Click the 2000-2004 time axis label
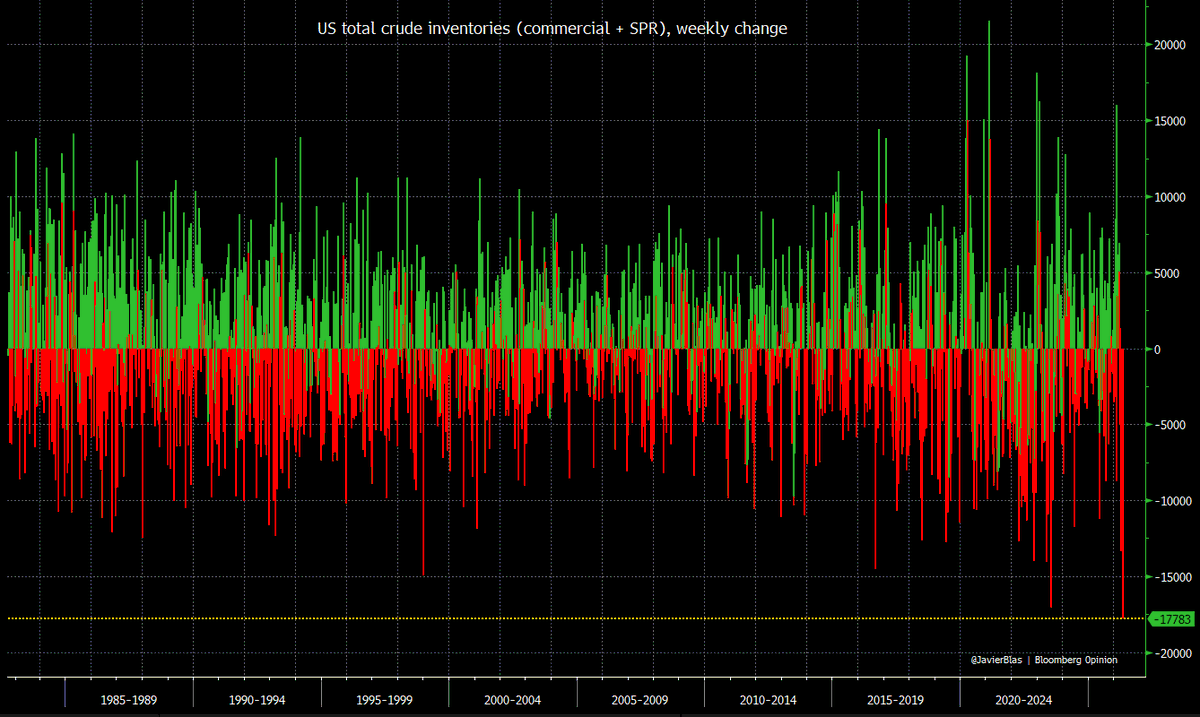1200x717 pixels. 513,700
